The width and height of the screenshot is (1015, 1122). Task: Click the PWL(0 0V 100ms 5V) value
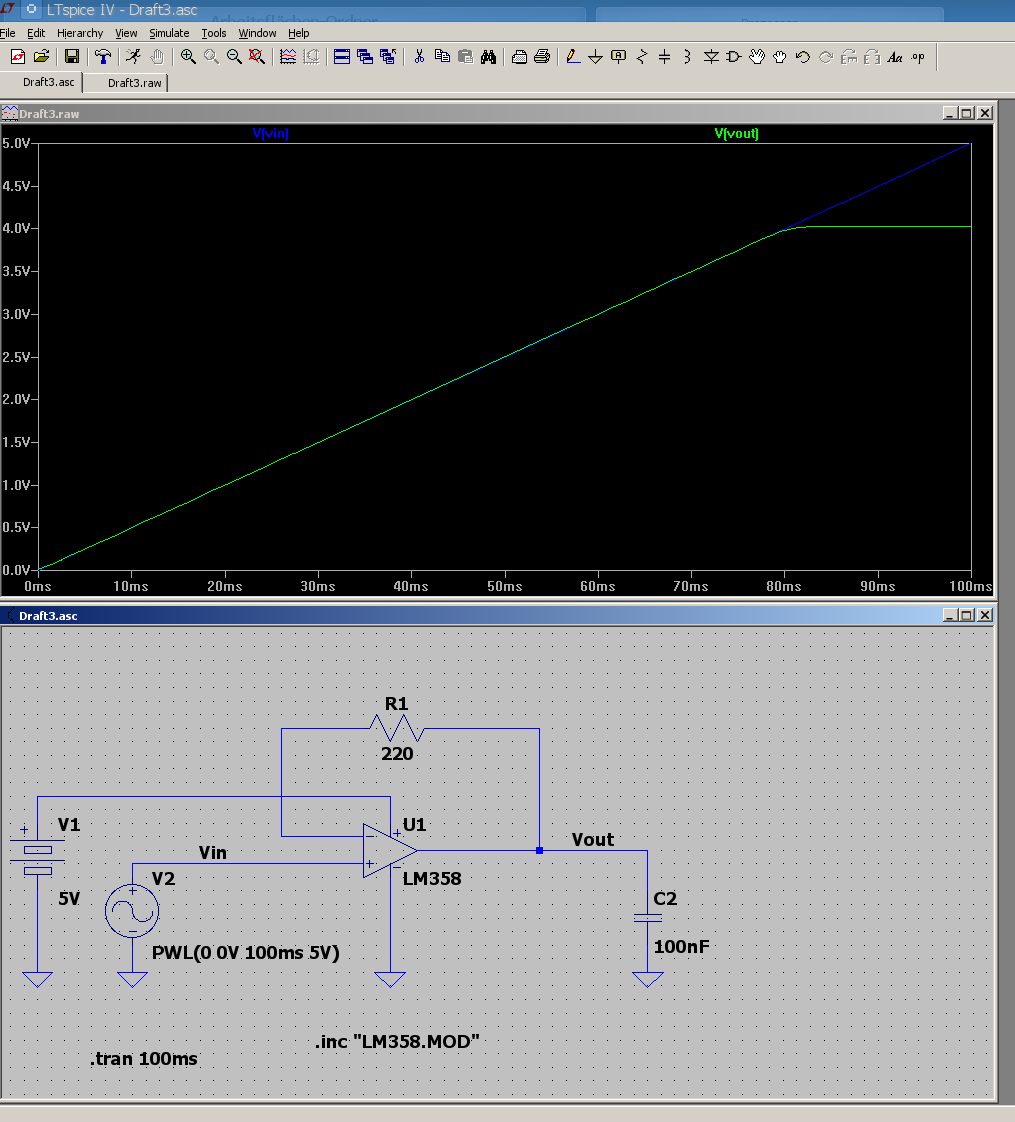(246, 953)
